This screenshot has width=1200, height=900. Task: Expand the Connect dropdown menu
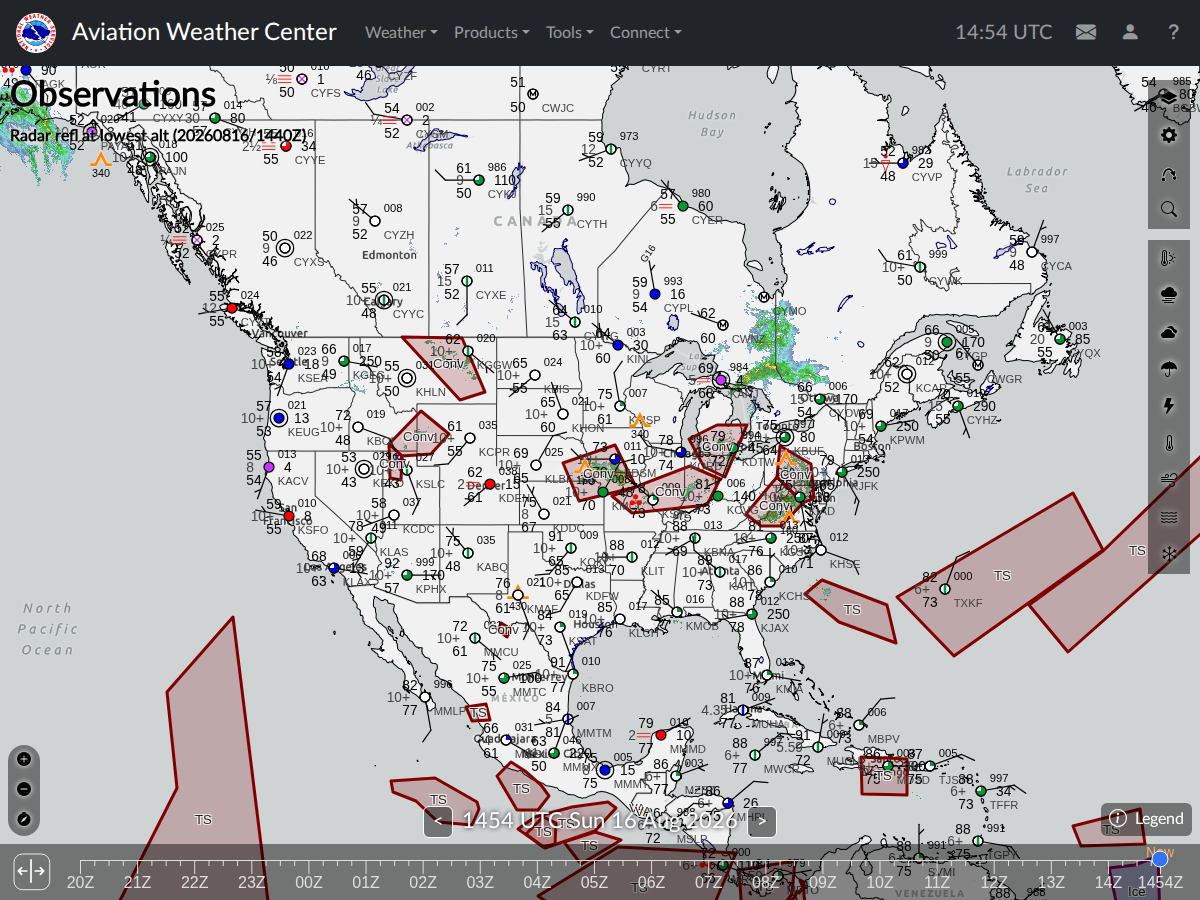coord(645,32)
